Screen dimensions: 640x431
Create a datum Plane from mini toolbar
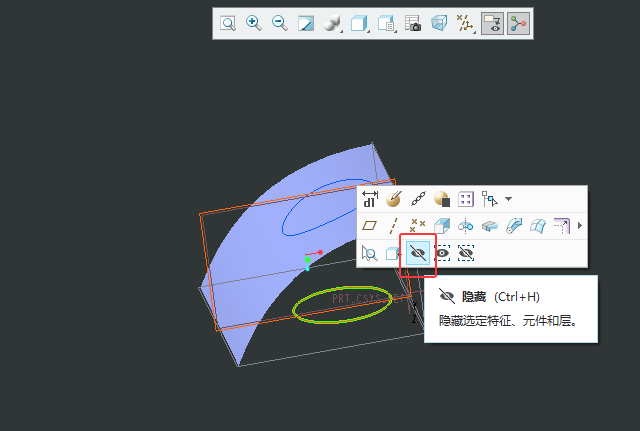click(x=370, y=226)
